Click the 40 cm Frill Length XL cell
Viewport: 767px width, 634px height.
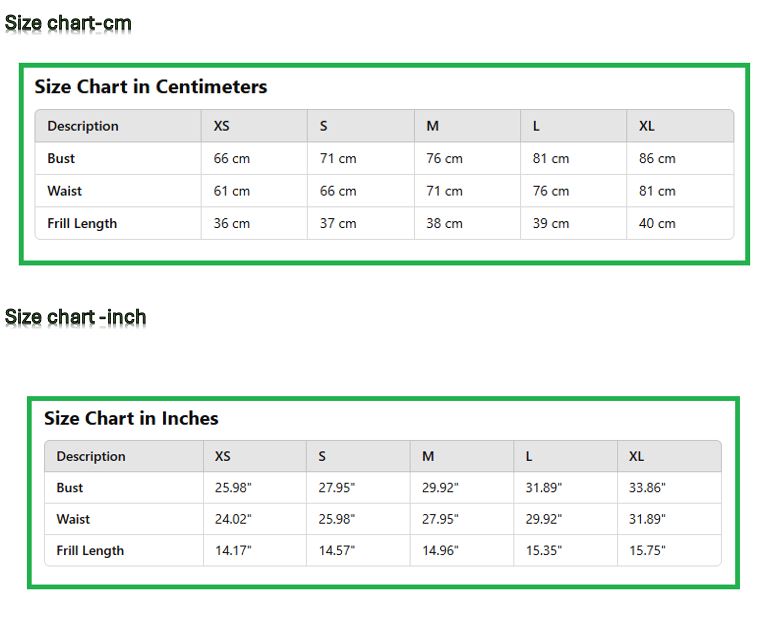tap(657, 223)
